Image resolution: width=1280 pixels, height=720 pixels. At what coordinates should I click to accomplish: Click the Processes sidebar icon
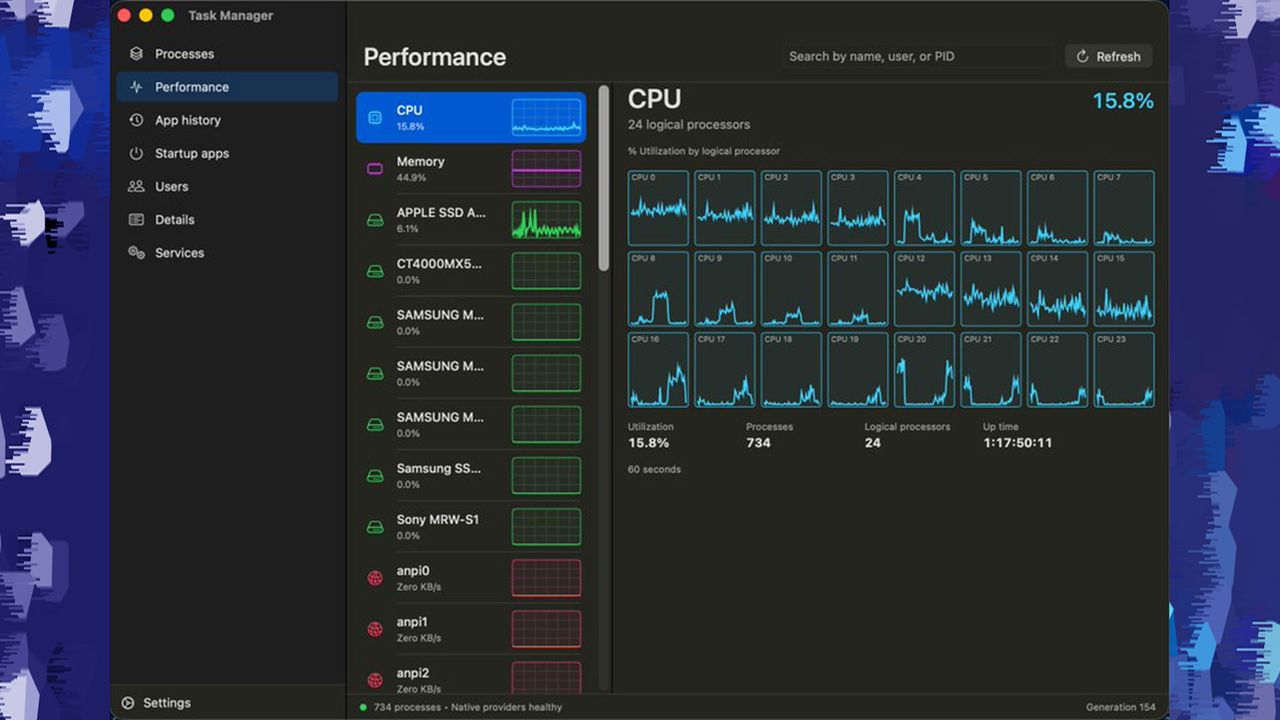136,54
